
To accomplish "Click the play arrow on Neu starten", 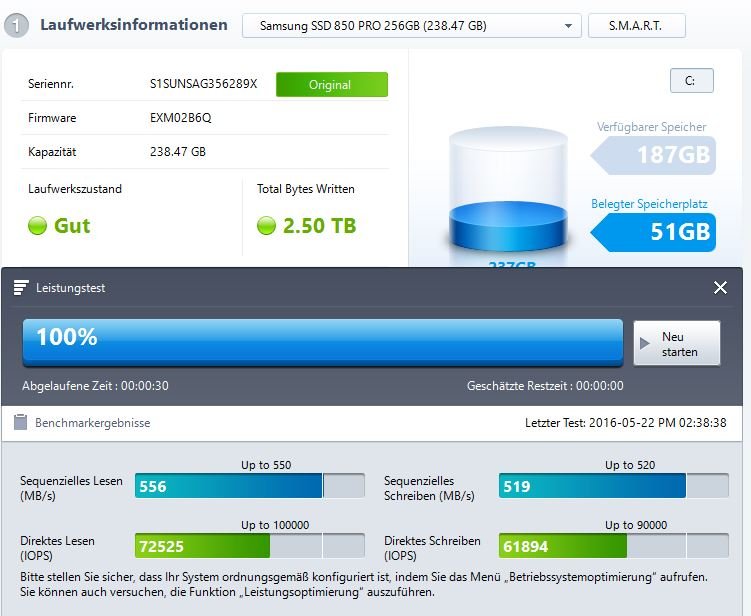I will pyautogui.click(x=645, y=343).
